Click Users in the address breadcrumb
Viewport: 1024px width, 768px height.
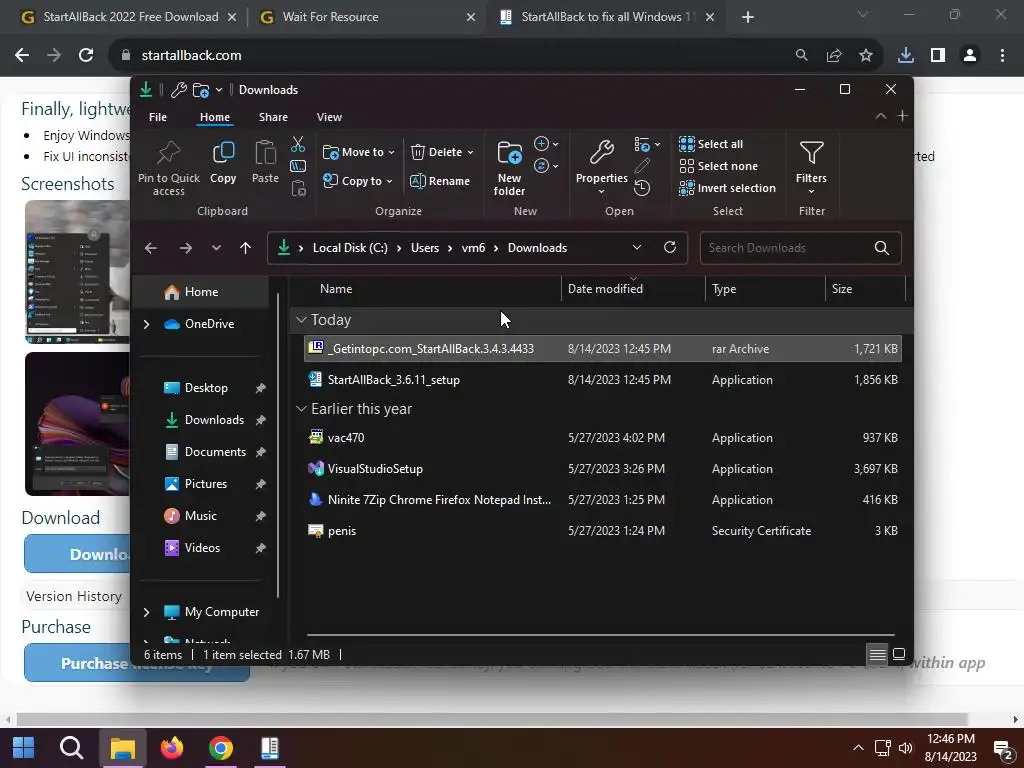click(x=424, y=248)
